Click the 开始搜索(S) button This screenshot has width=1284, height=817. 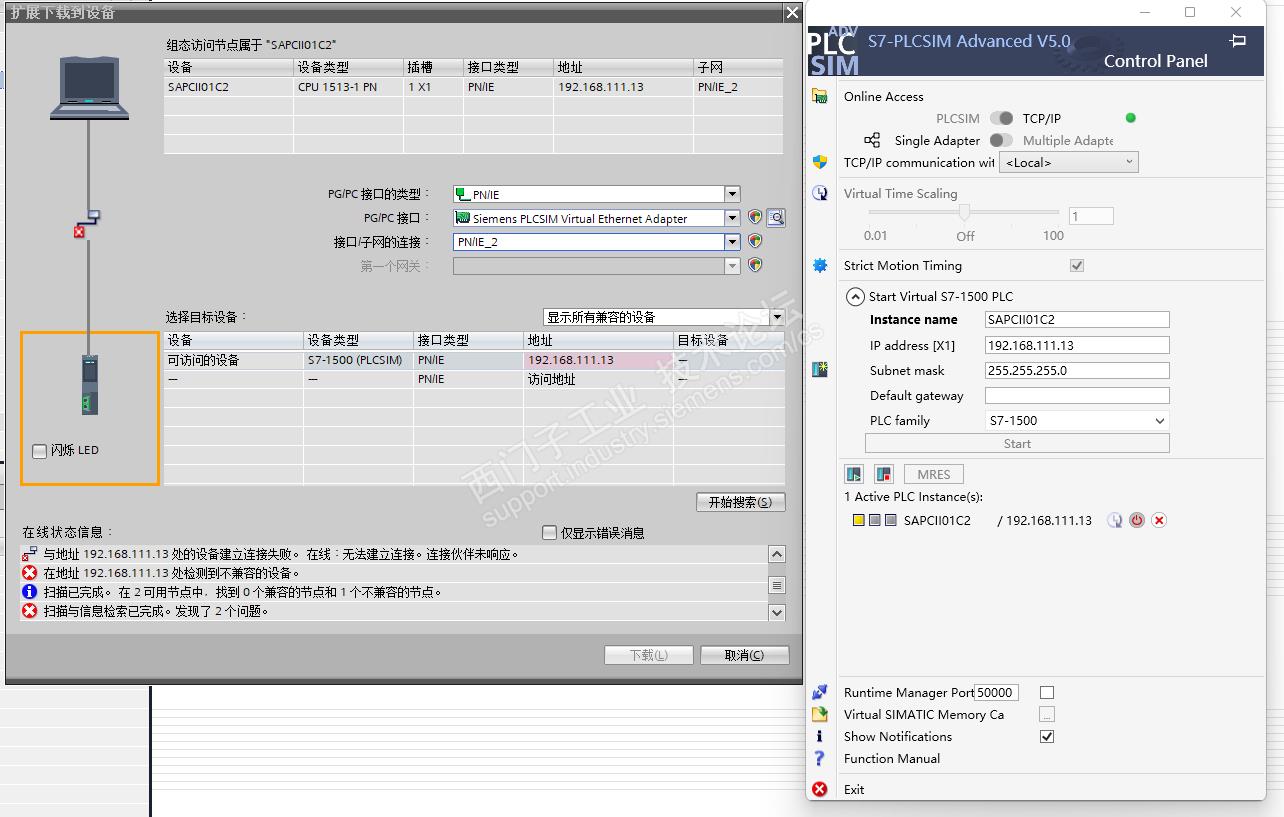[x=740, y=502]
